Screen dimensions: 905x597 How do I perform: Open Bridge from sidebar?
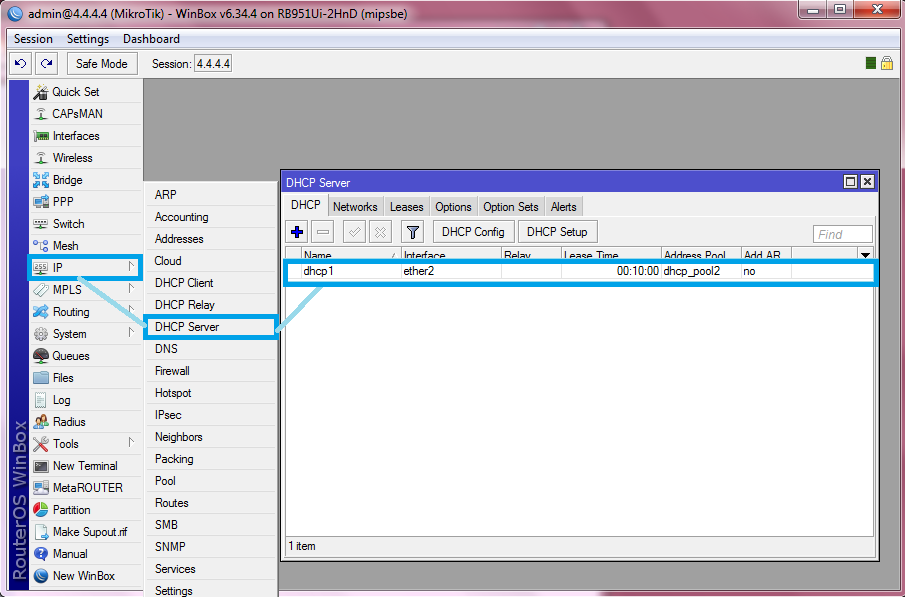[85, 180]
